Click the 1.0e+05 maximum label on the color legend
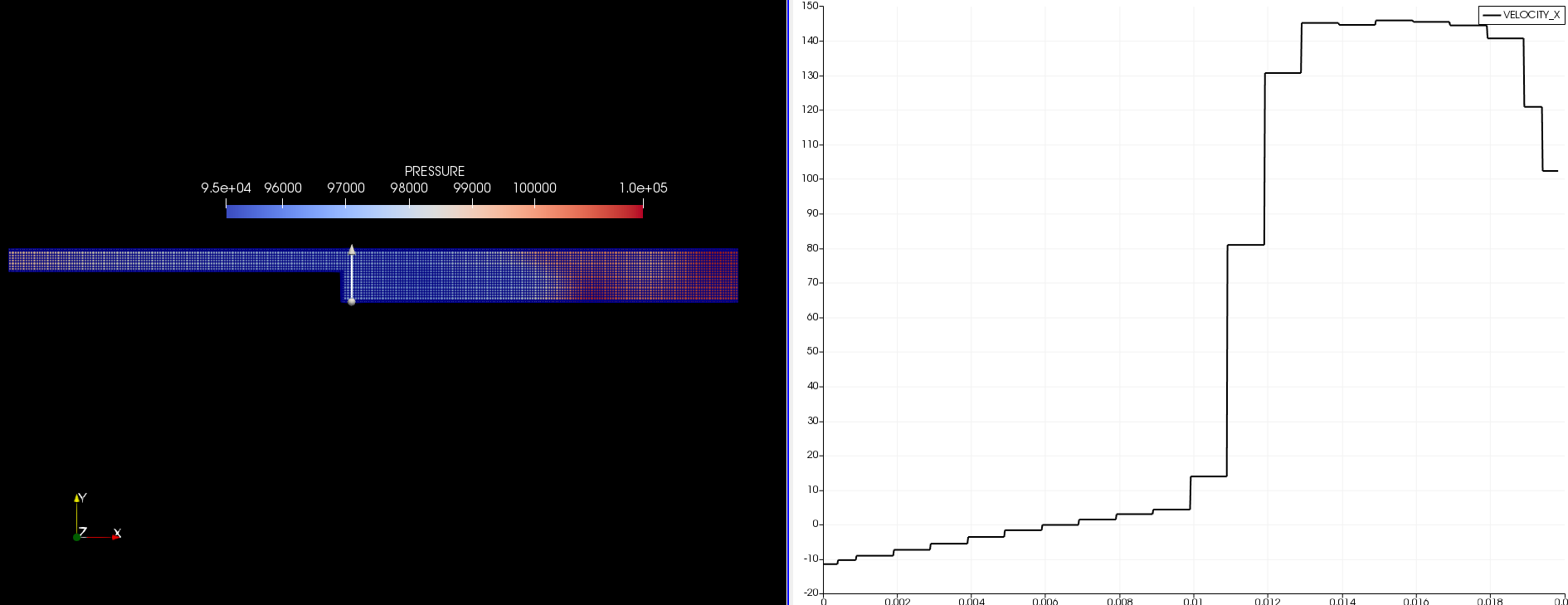Viewport: 1568px width, 605px height. [x=643, y=188]
